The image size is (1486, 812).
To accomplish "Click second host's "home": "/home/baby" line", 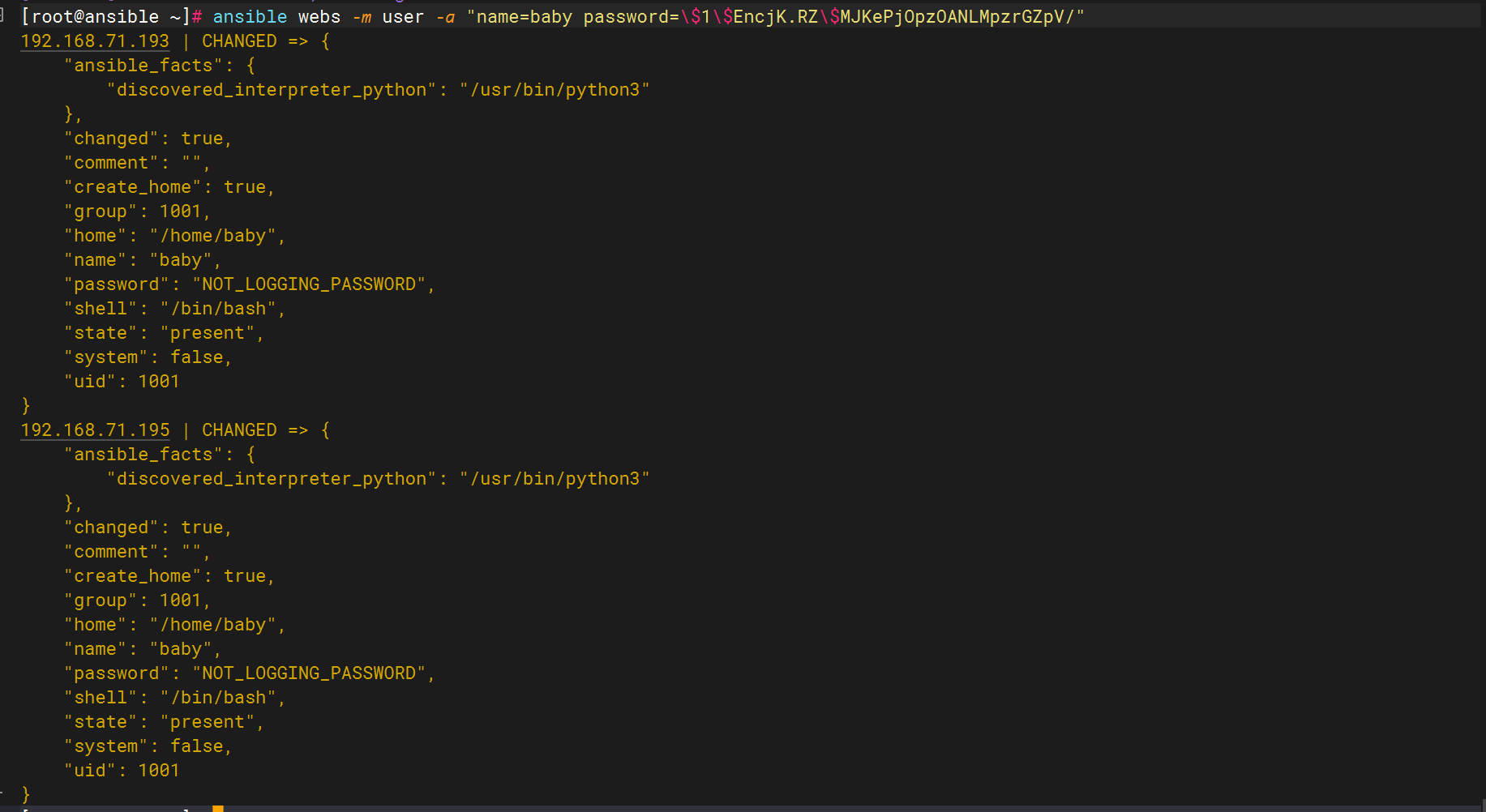I will [174, 625].
